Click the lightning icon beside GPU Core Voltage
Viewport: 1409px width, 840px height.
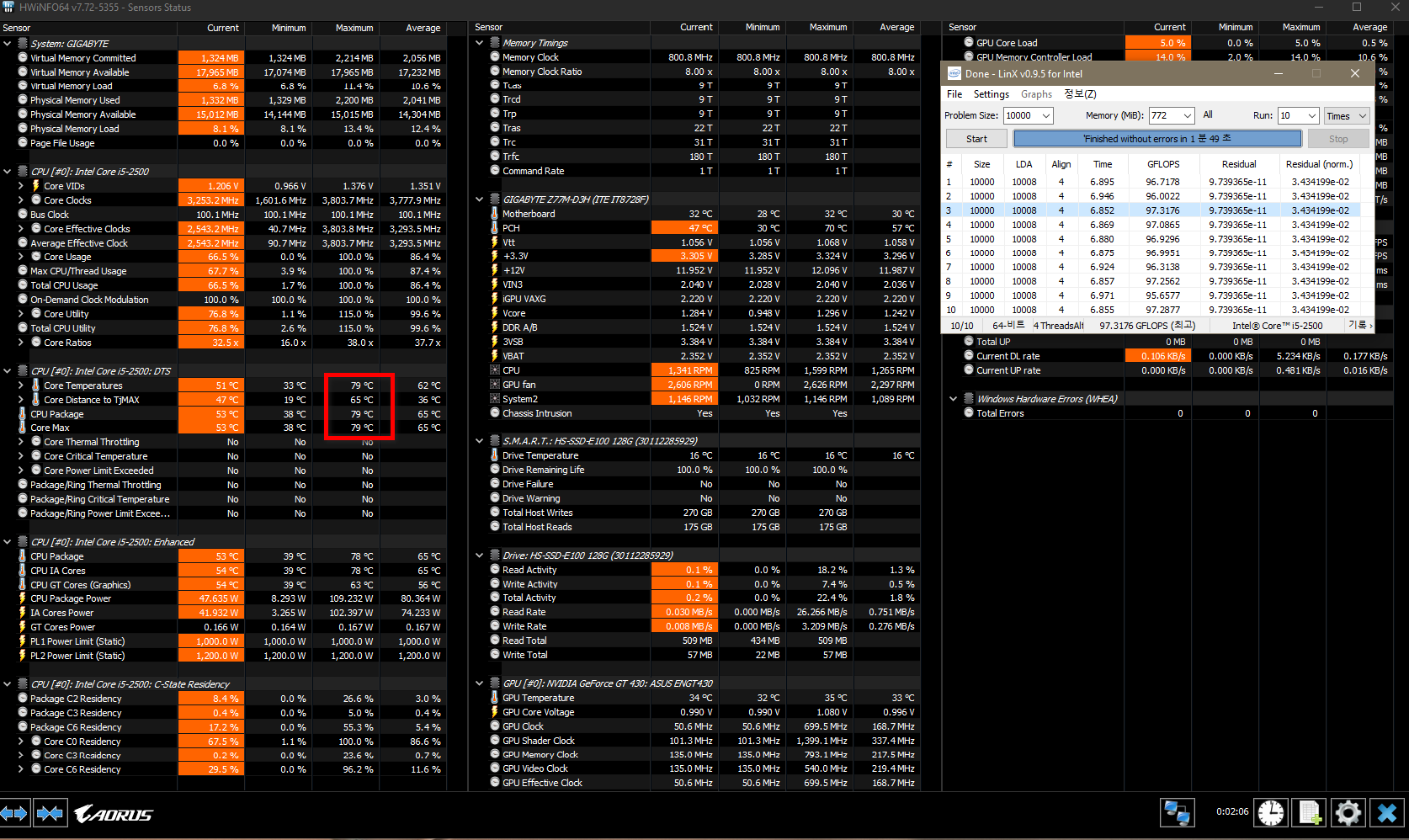[x=495, y=712]
